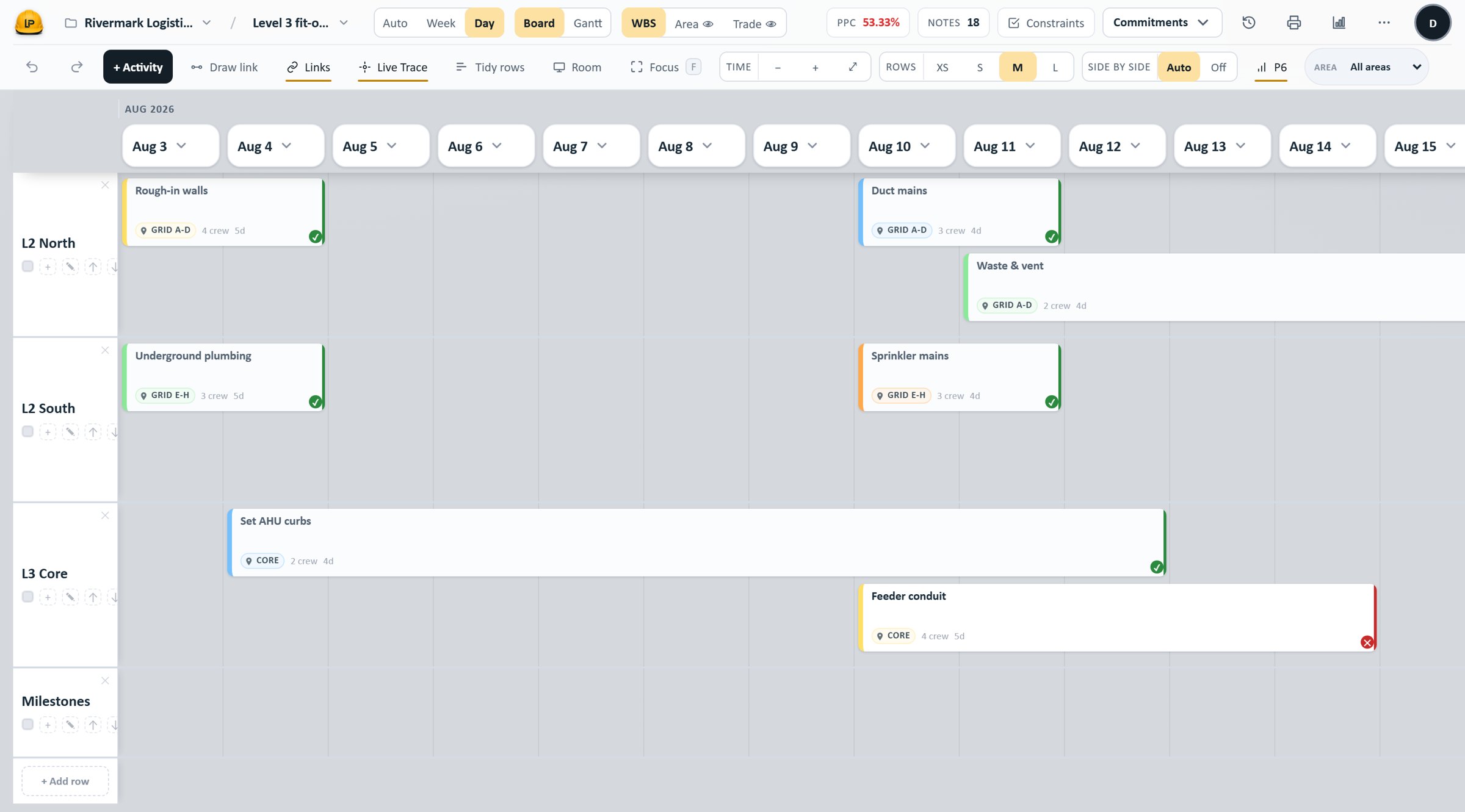Click the undo arrow icon
The width and height of the screenshot is (1465, 812).
click(x=32, y=67)
